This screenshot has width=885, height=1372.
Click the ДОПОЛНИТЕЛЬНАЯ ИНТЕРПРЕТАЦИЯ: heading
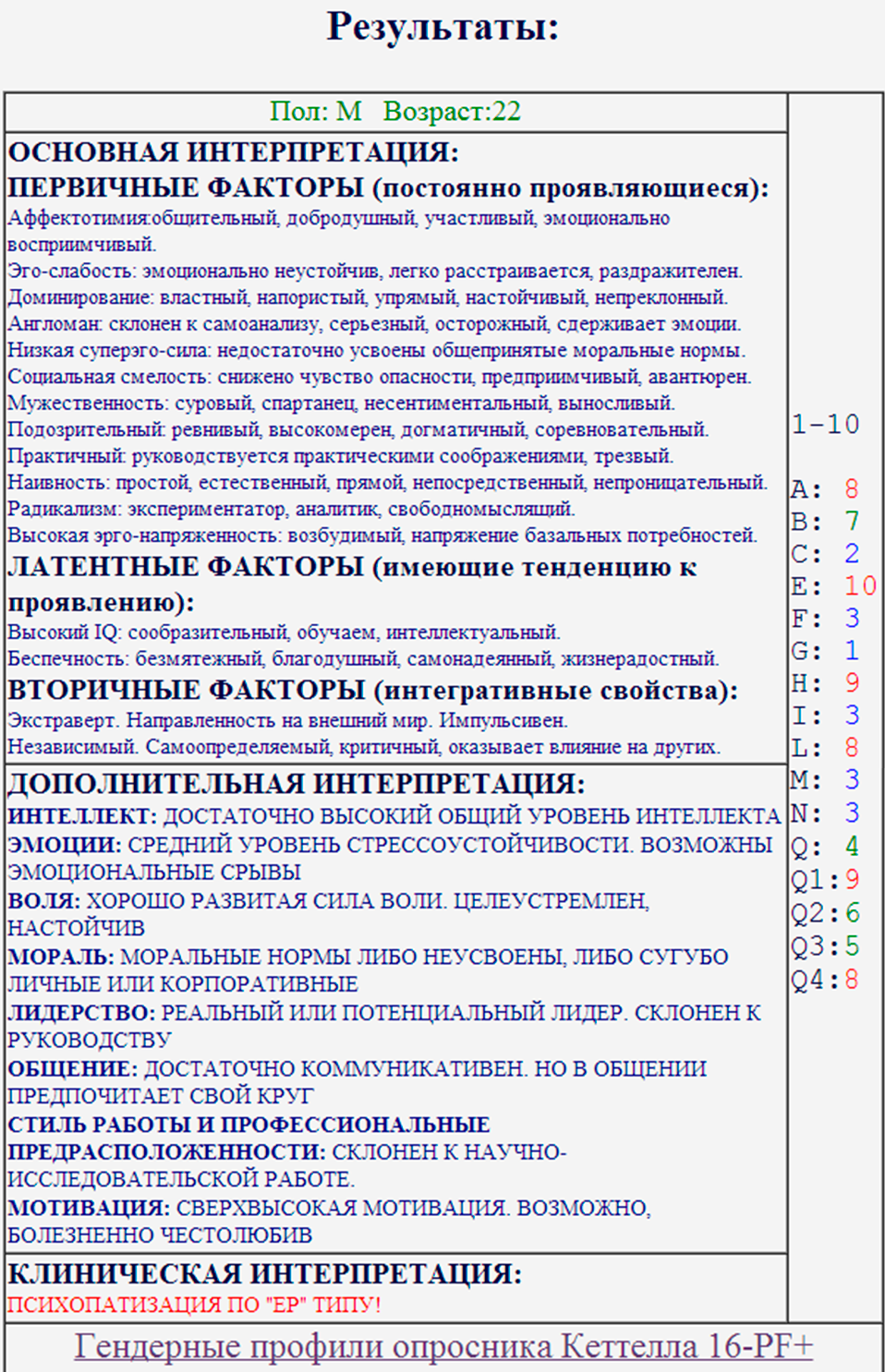tap(297, 784)
